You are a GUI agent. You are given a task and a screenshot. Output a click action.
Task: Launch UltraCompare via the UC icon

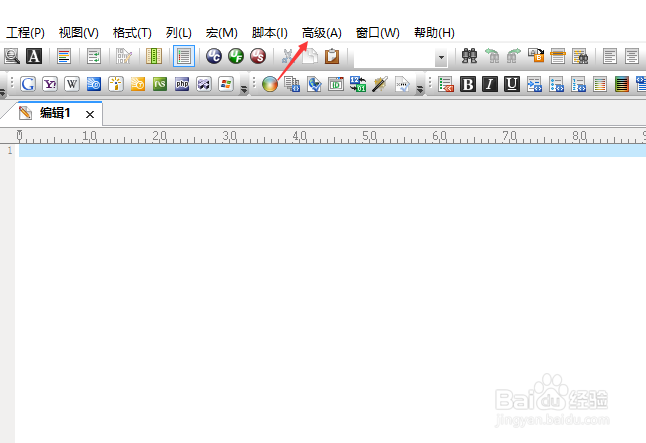pos(214,56)
